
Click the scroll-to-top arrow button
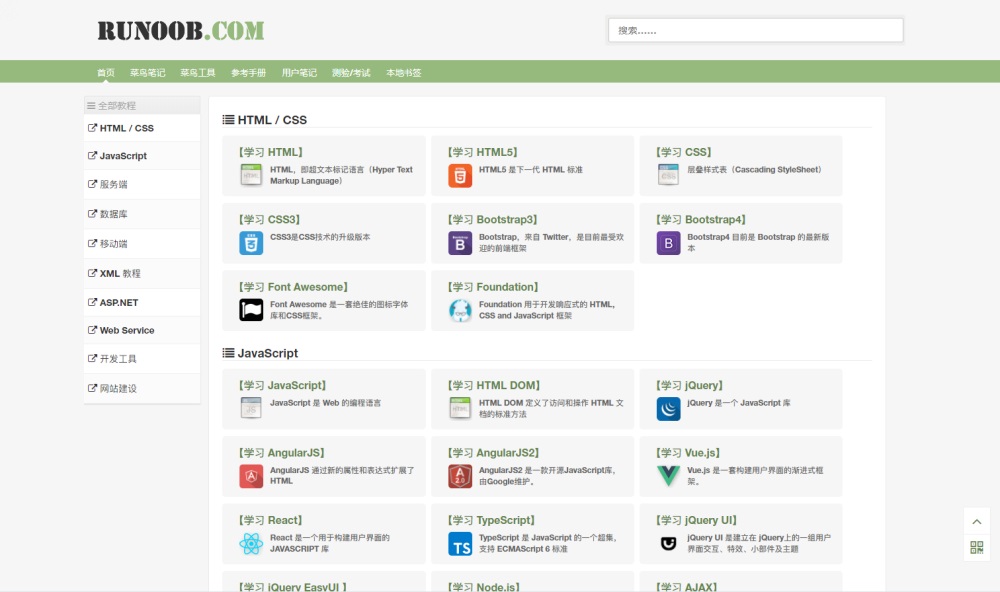(x=976, y=522)
